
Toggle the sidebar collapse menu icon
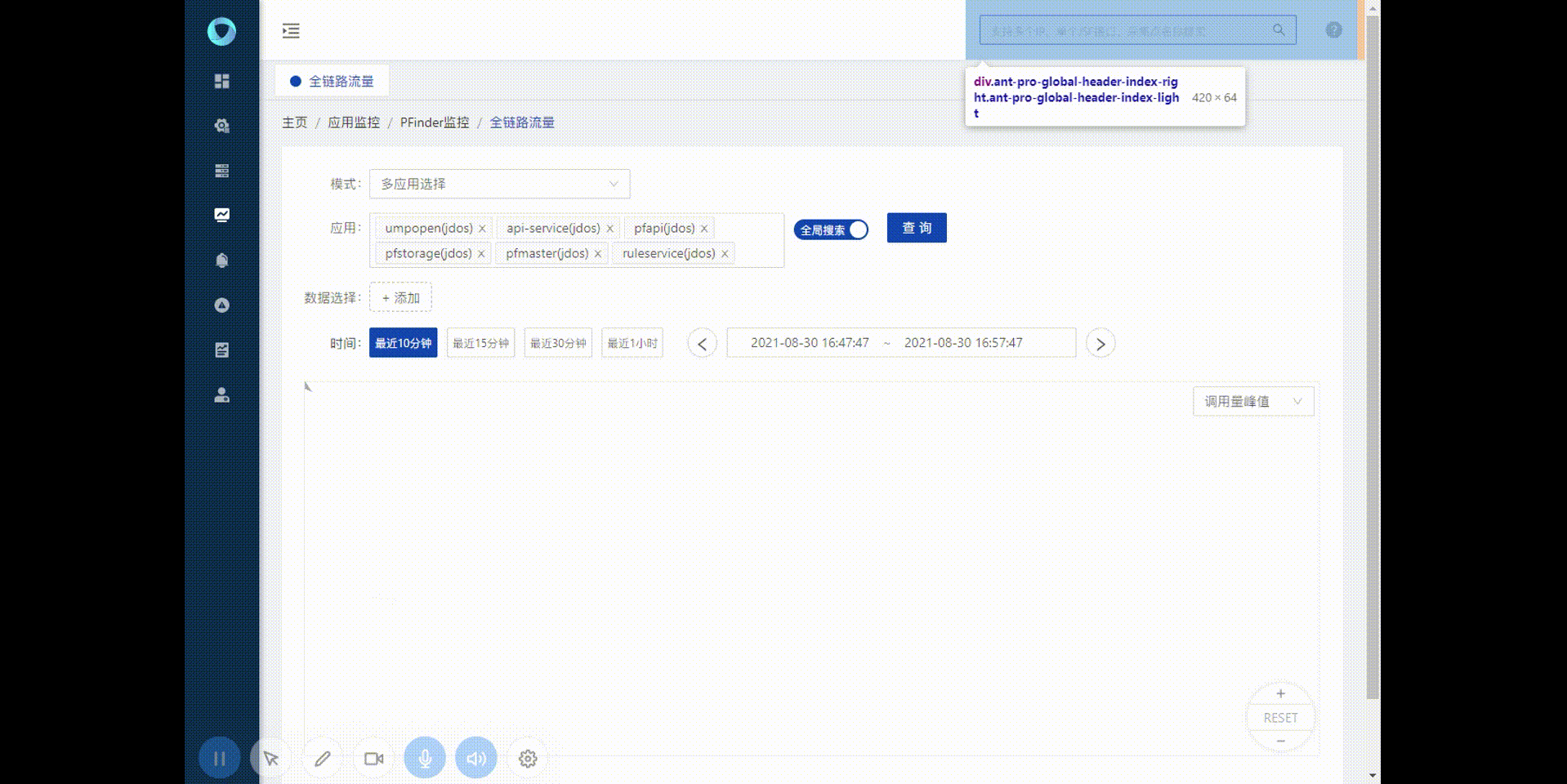coord(291,31)
